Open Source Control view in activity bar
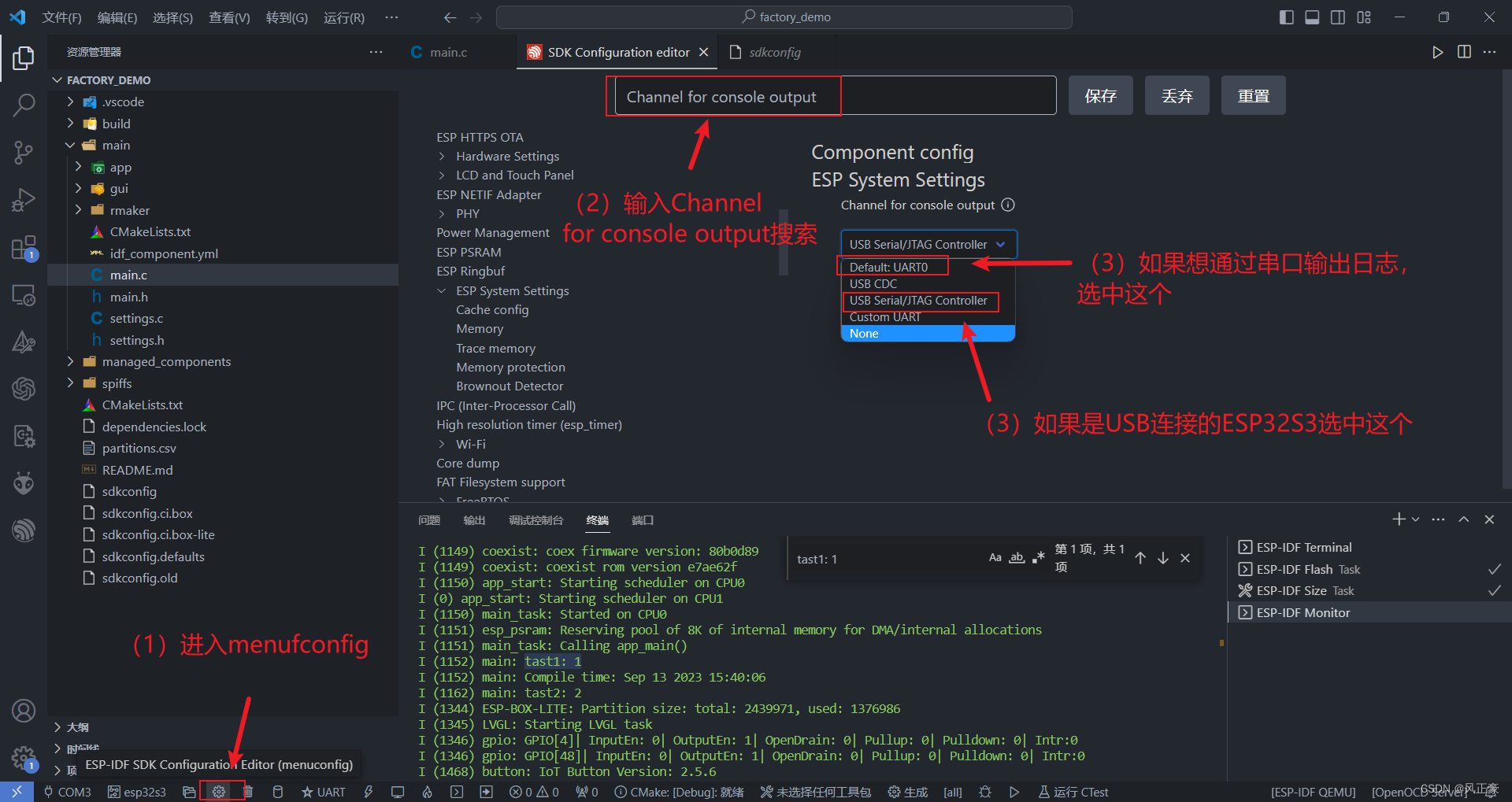Image resolution: width=1512 pixels, height=802 pixels. (24, 153)
